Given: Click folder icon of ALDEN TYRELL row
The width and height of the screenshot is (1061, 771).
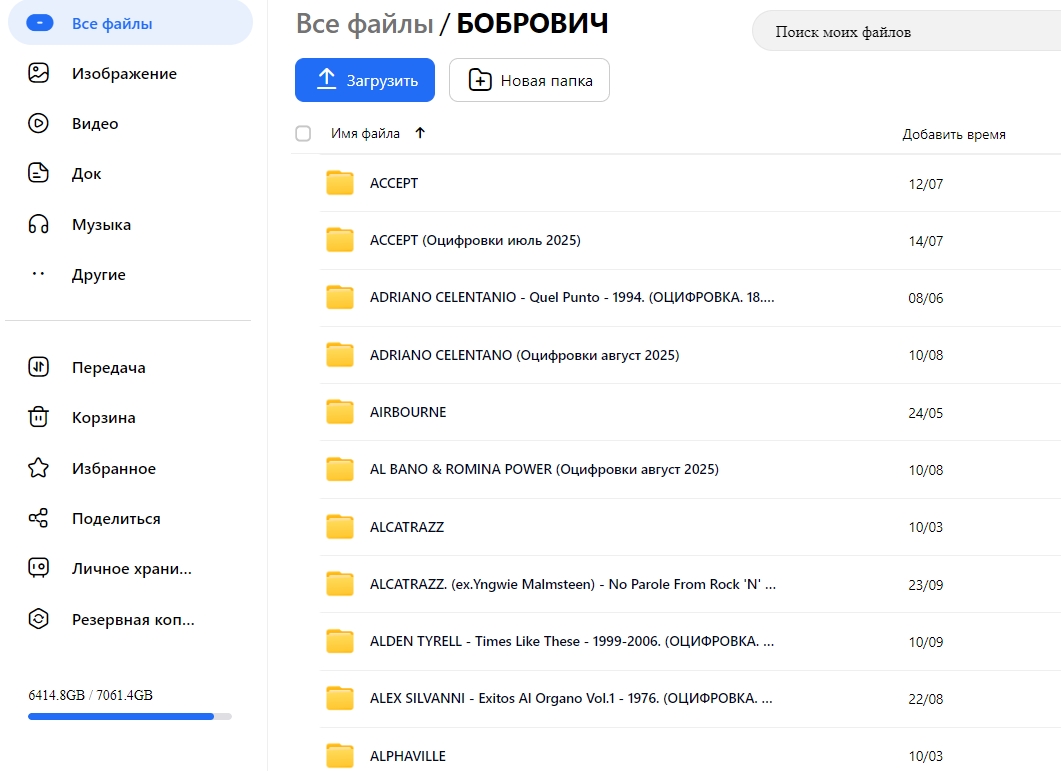Looking at the screenshot, I should 340,641.
